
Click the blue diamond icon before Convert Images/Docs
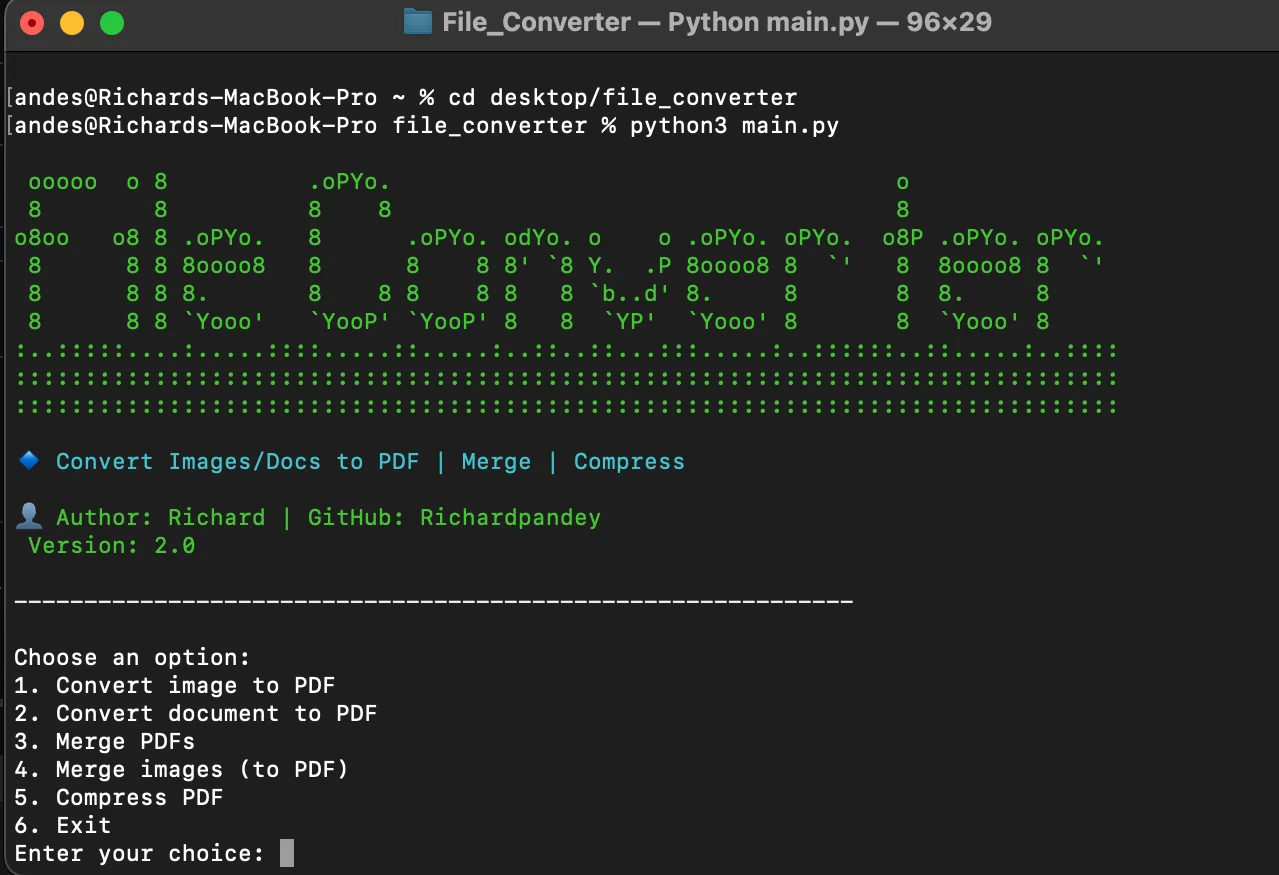point(27,461)
